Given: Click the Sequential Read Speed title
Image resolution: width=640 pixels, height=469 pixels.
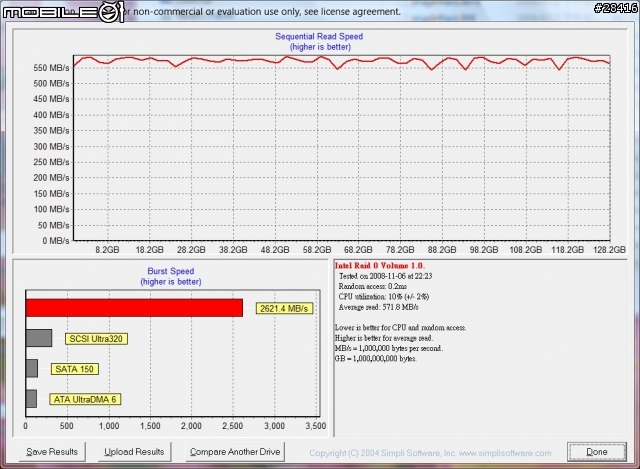Looking at the screenshot, I should (x=319, y=36).
